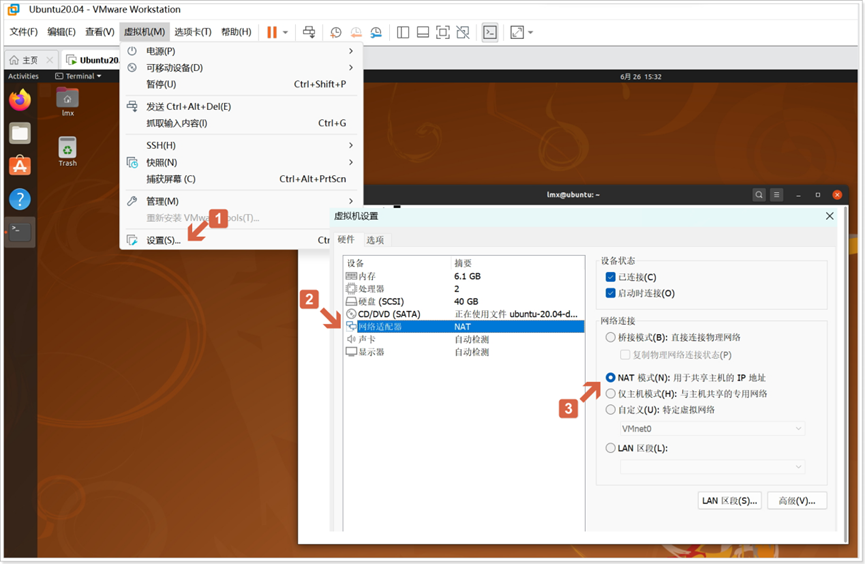Open the snapshot manager toolbar icon
Image resolution: width=865 pixels, height=564 pixels.
pos(376,33)
